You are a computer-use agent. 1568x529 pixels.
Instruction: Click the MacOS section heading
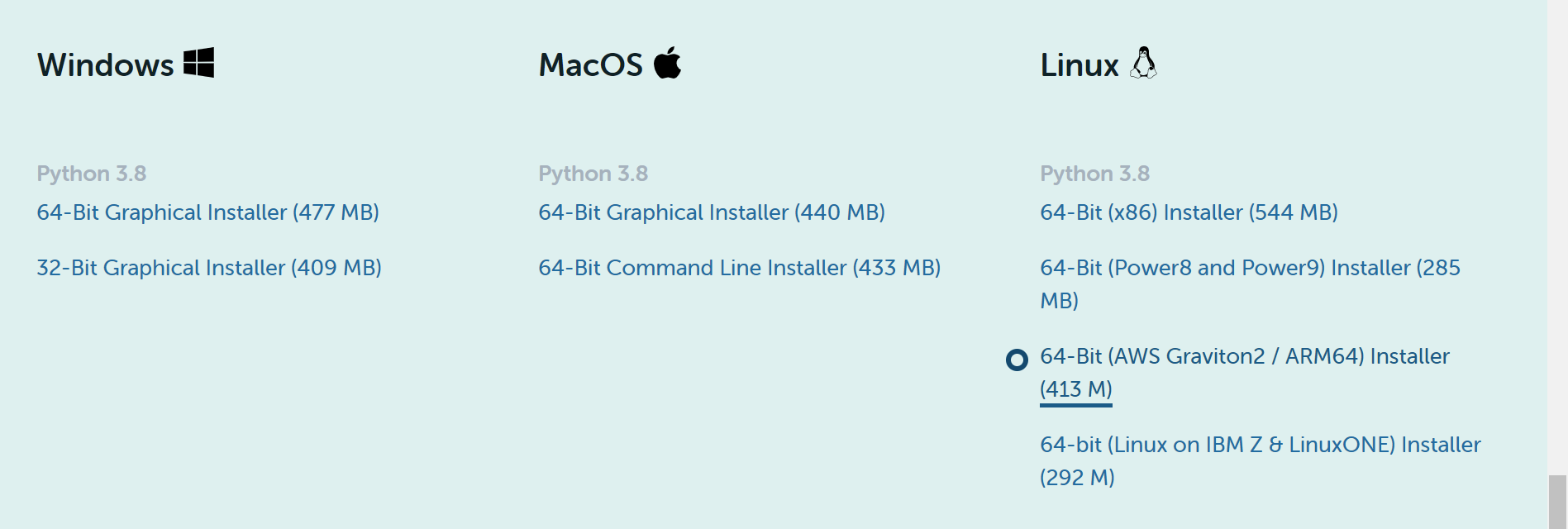[x=590, y=64]
